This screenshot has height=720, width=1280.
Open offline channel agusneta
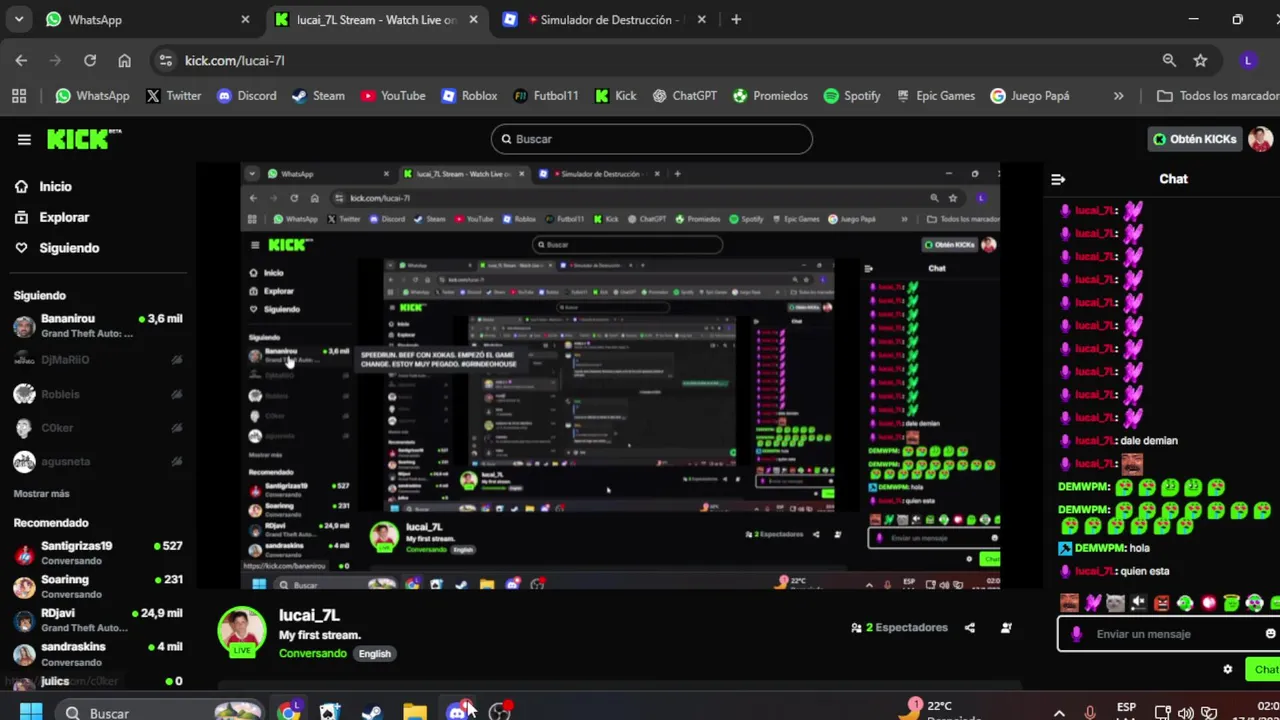pyautogui.click(x=97, y=462)
